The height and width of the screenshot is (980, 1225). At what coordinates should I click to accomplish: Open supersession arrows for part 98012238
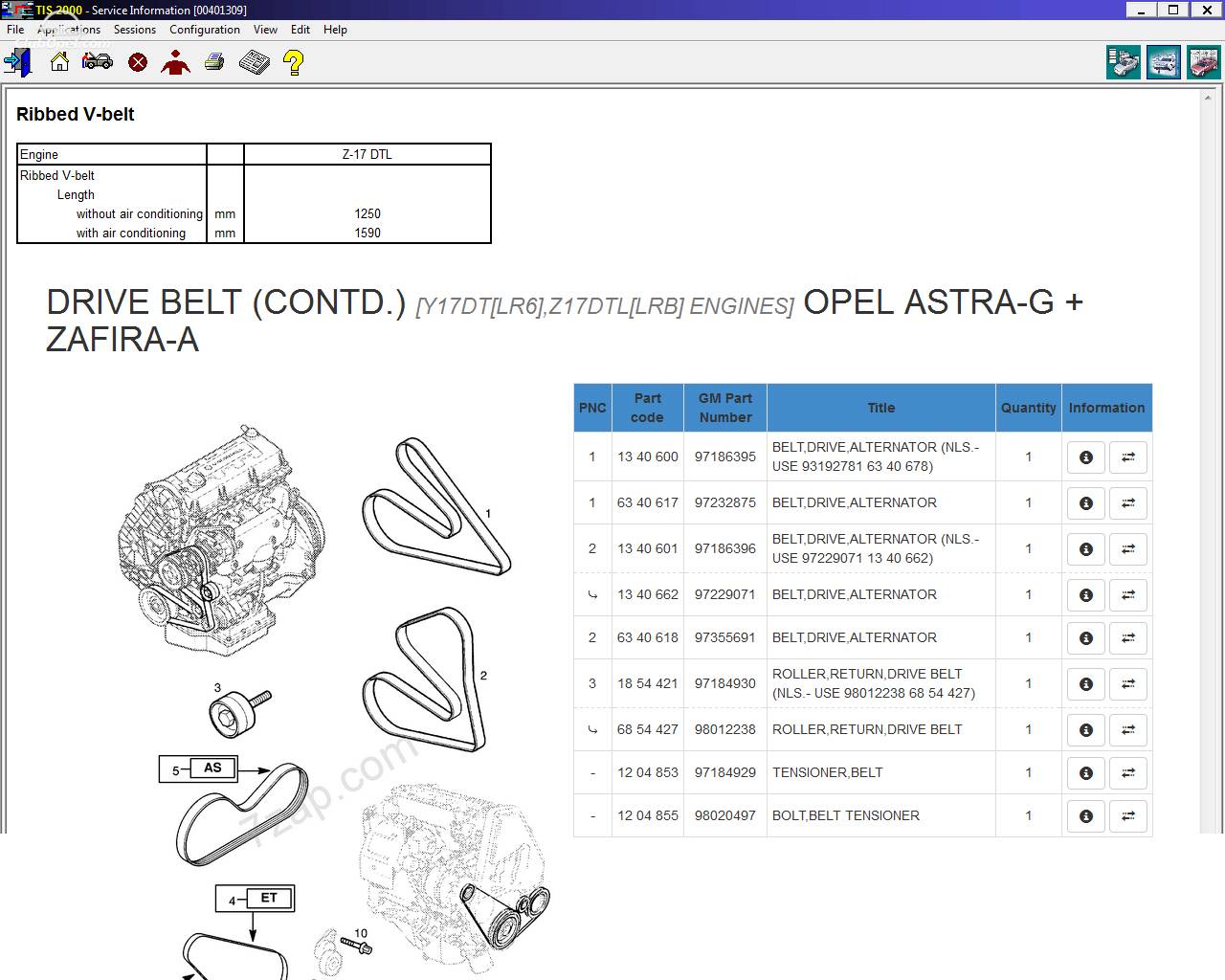click(1128, 730)
